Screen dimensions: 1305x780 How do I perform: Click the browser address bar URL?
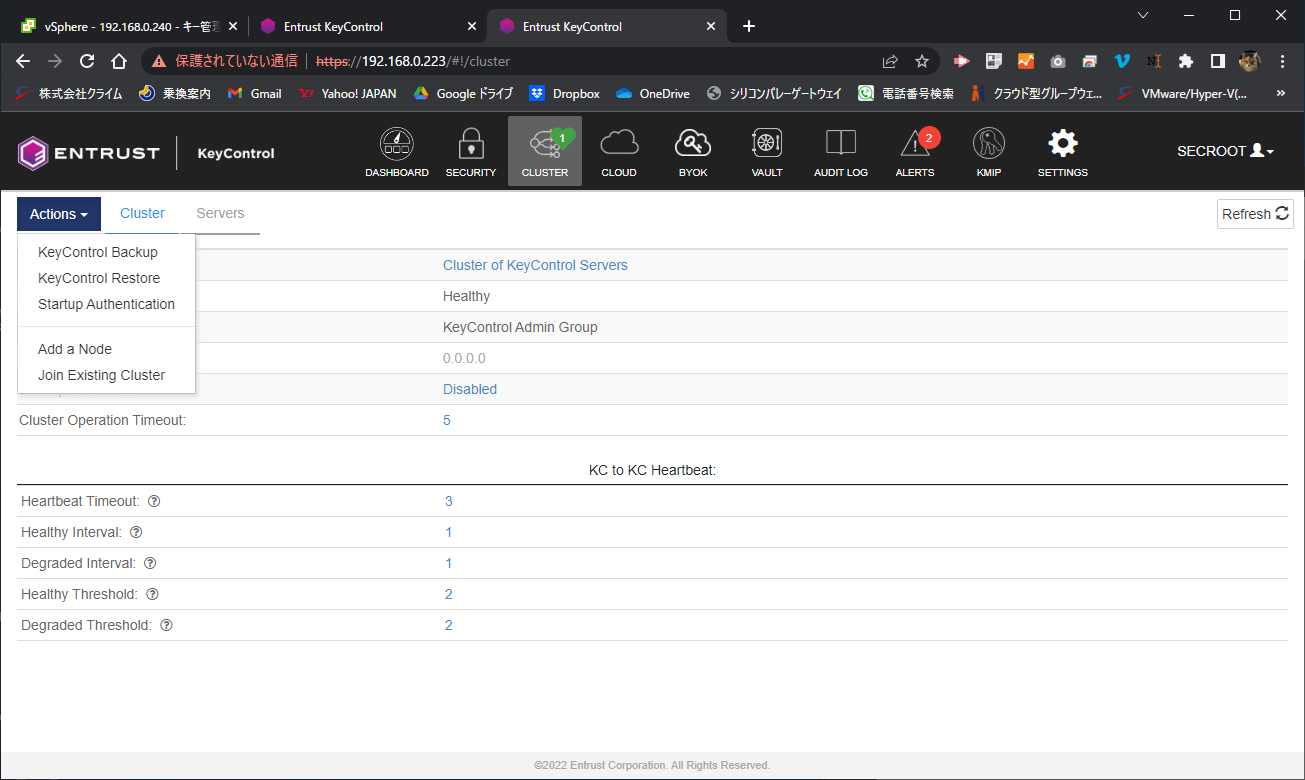coord(413,61)
